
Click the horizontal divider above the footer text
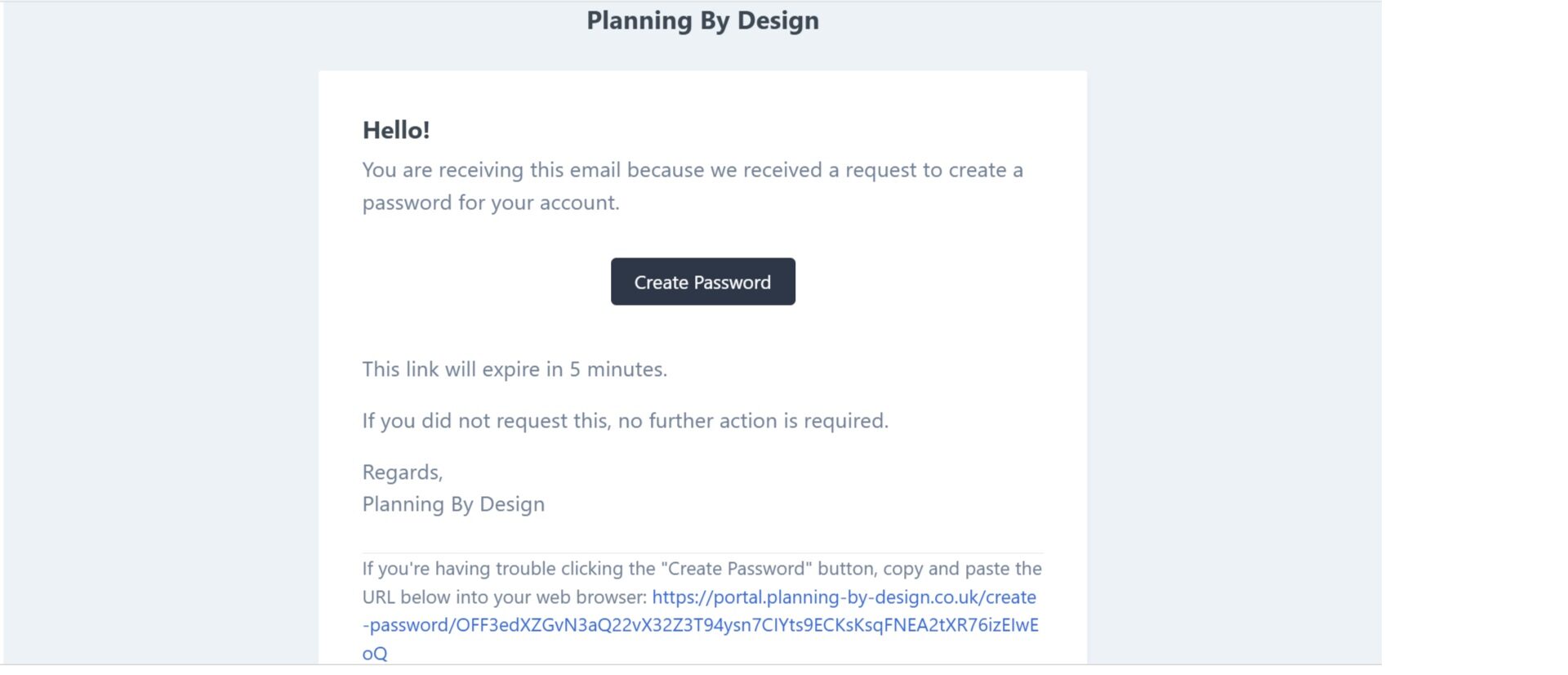tap(702, 553)
